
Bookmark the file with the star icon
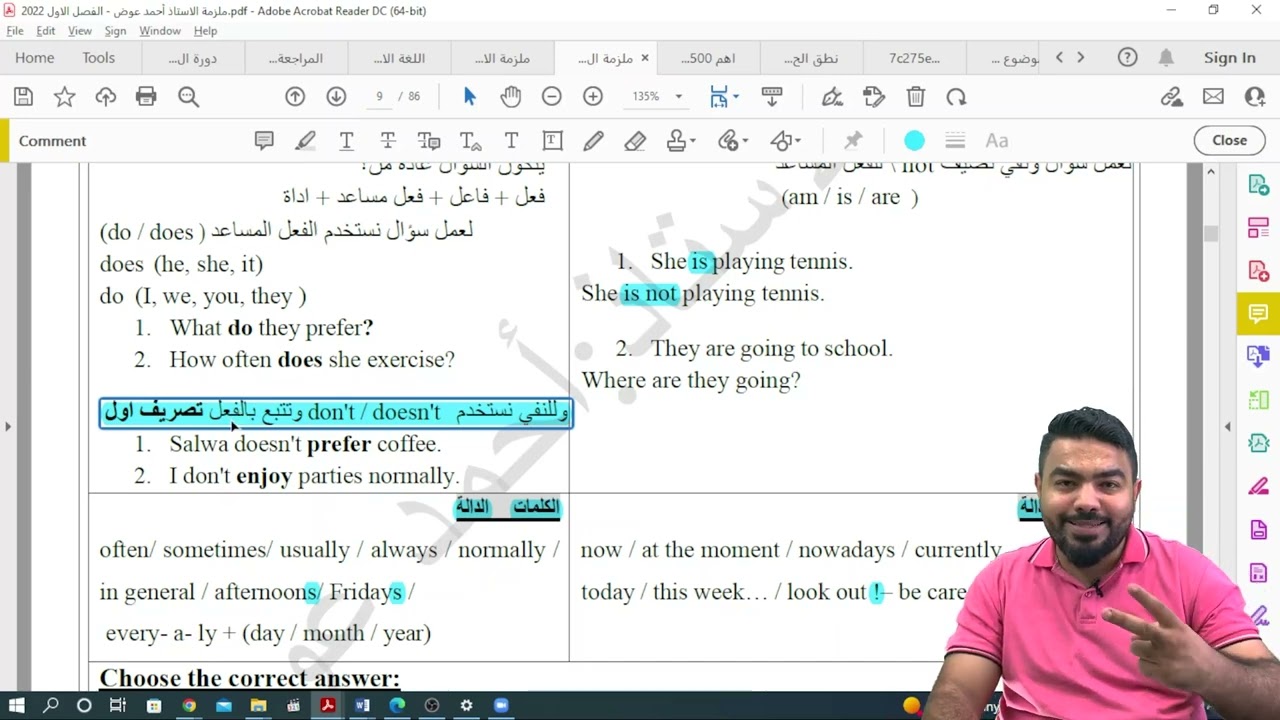pyautogui.click(x=64, y=97)
